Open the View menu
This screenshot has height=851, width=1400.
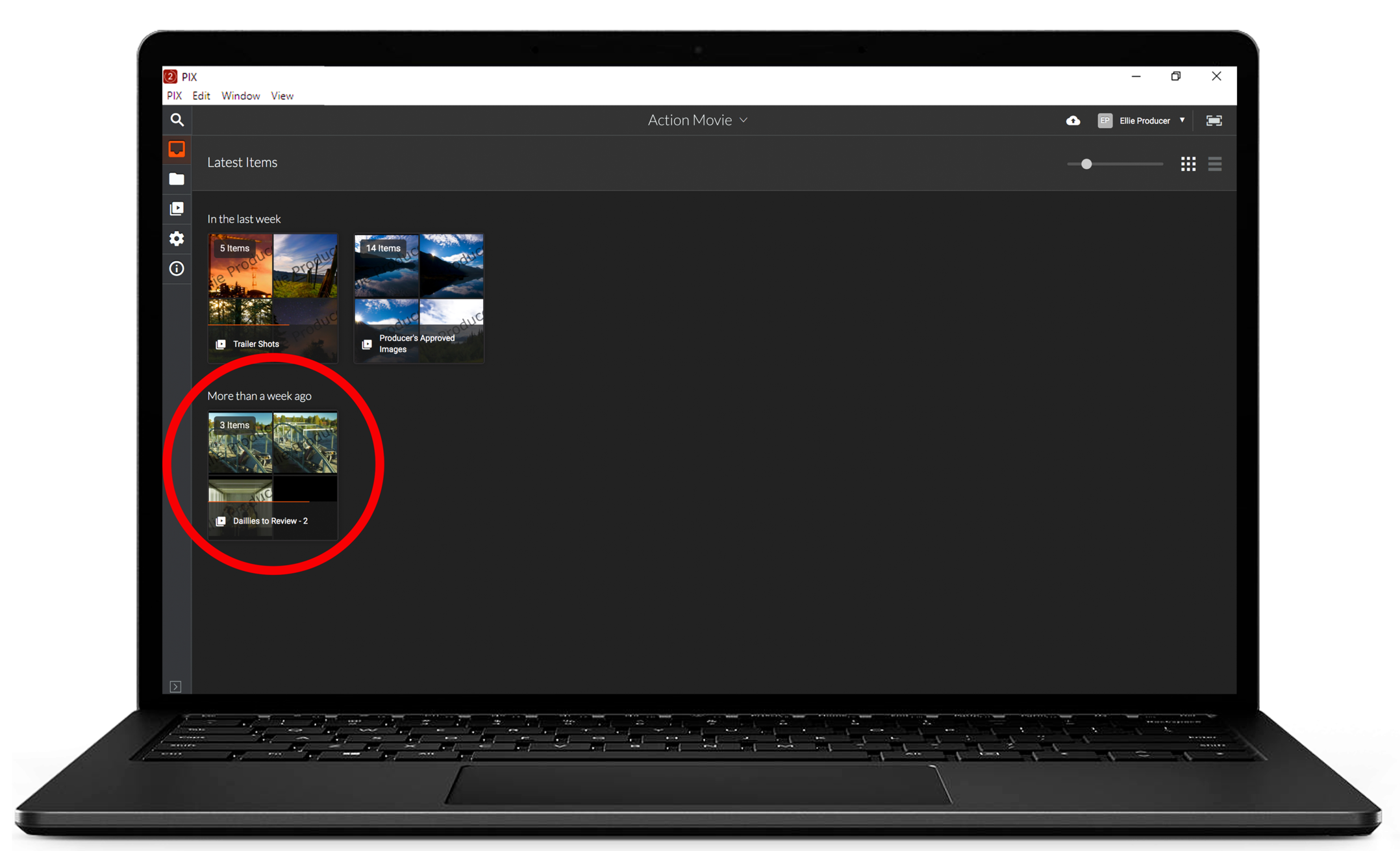tap(282, 95)
